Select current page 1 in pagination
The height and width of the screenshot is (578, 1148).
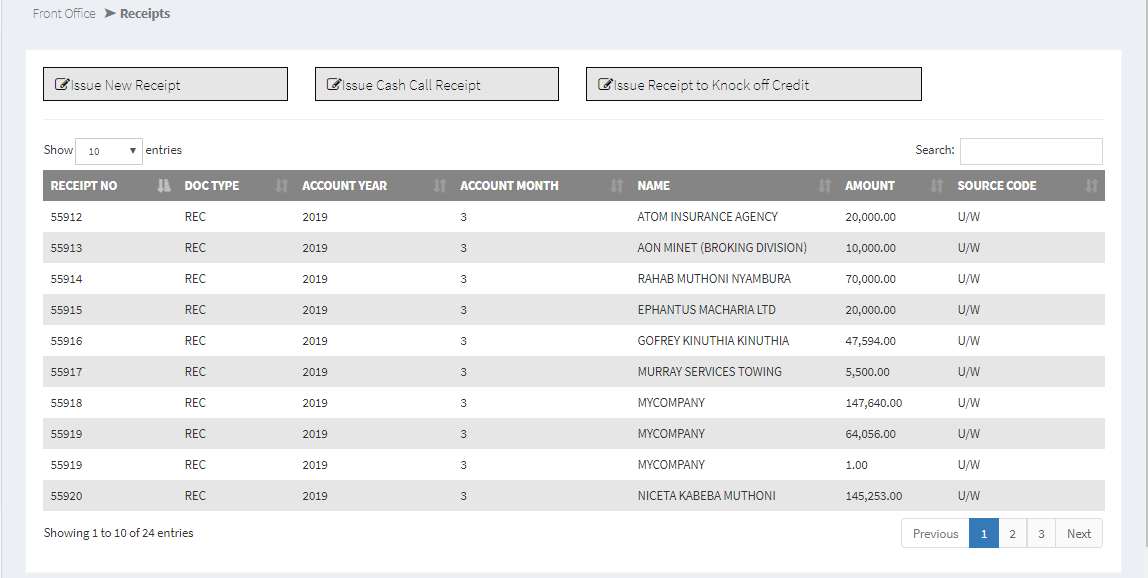[983, 534]
